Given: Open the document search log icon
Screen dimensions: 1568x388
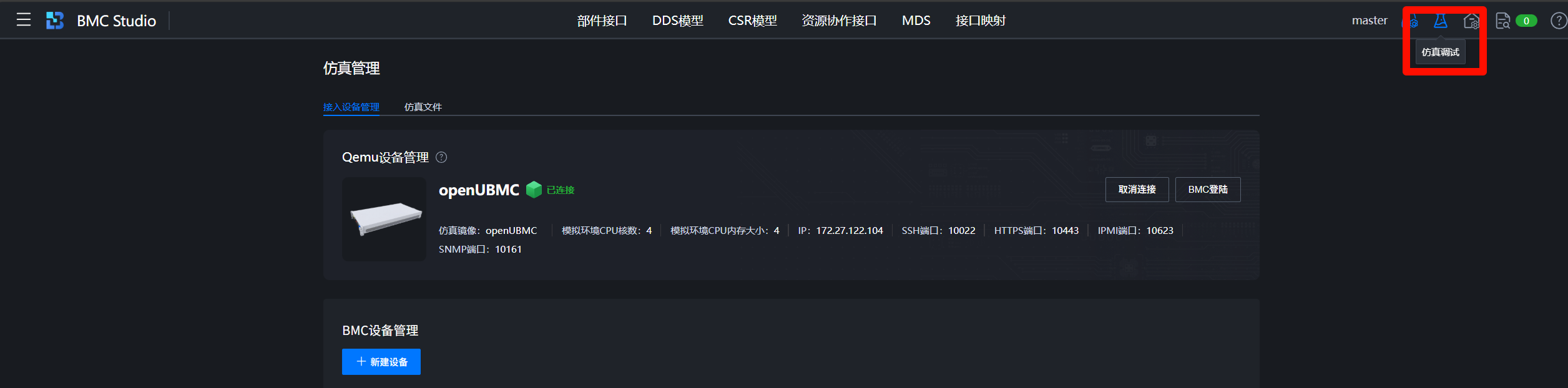Looking at the screenshot, I should tap(1502, 21).
